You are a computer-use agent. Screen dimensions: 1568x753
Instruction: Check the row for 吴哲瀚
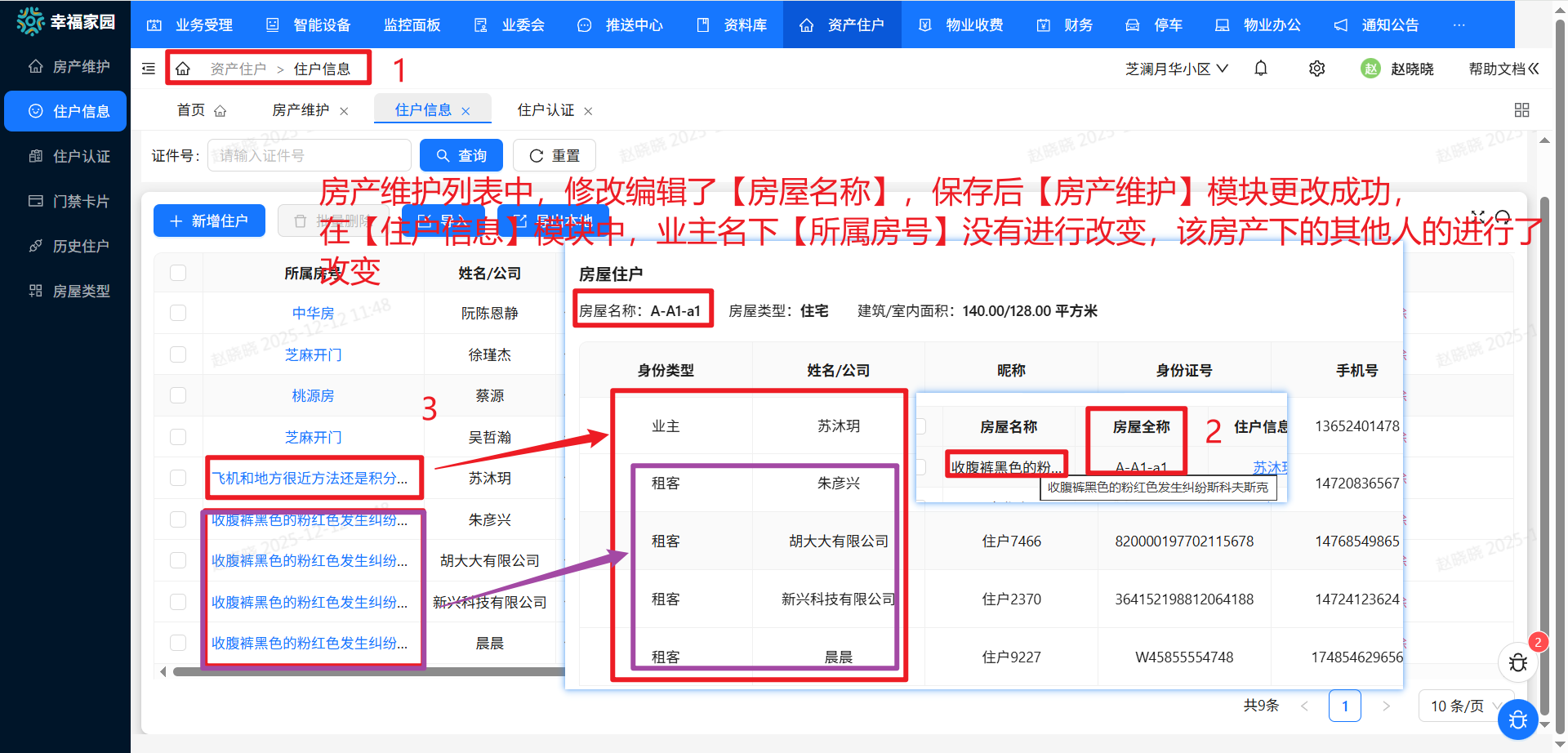tap(178, 437)
